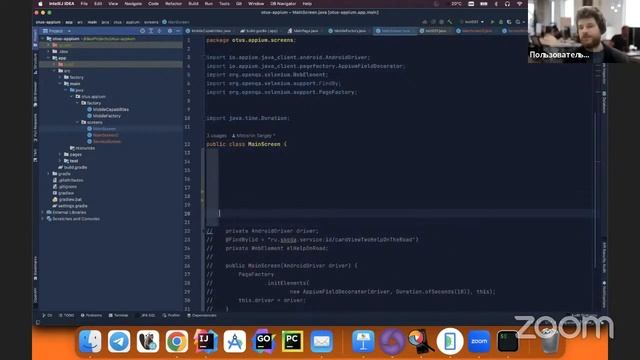Collapse the src folder node
This screenshot has width=640, height=360.
[54, 71]
